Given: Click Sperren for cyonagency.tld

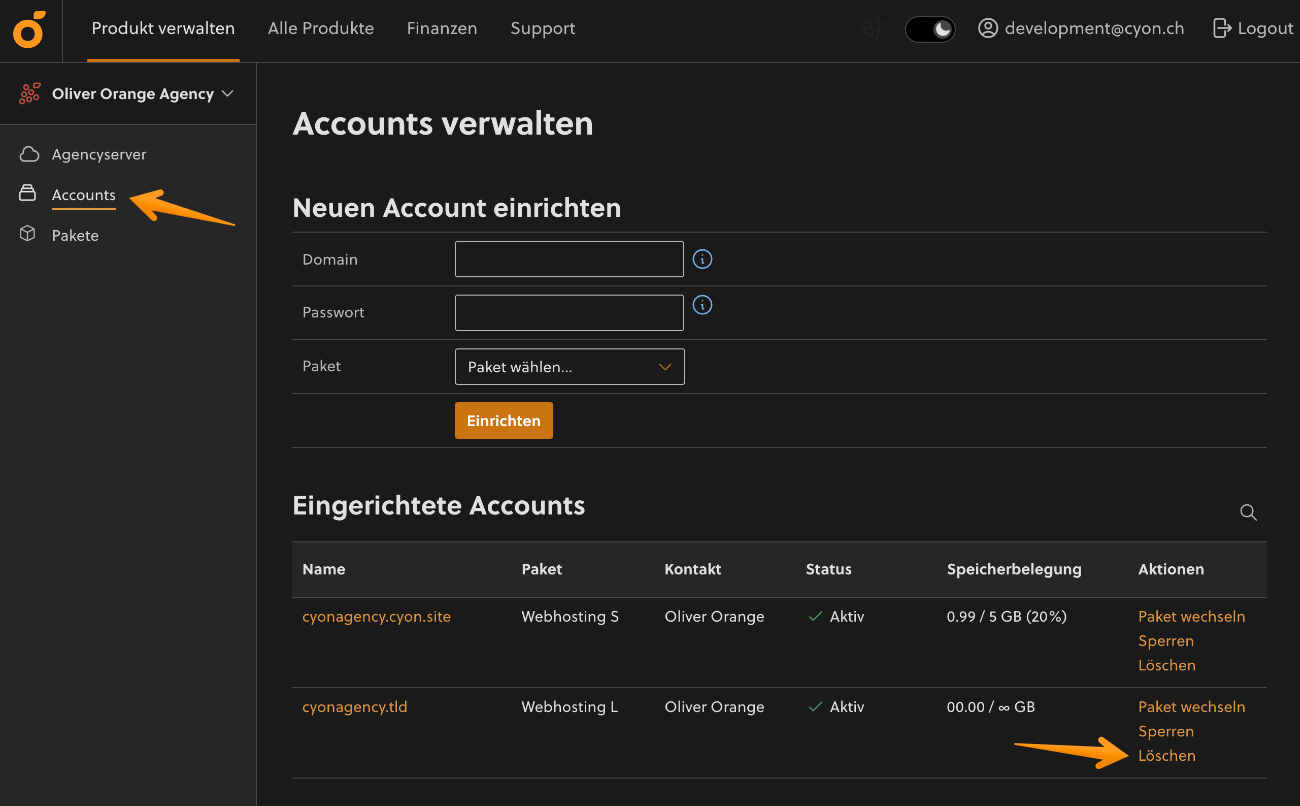Looking at the screenshot, I should [x=1166, y=731].
